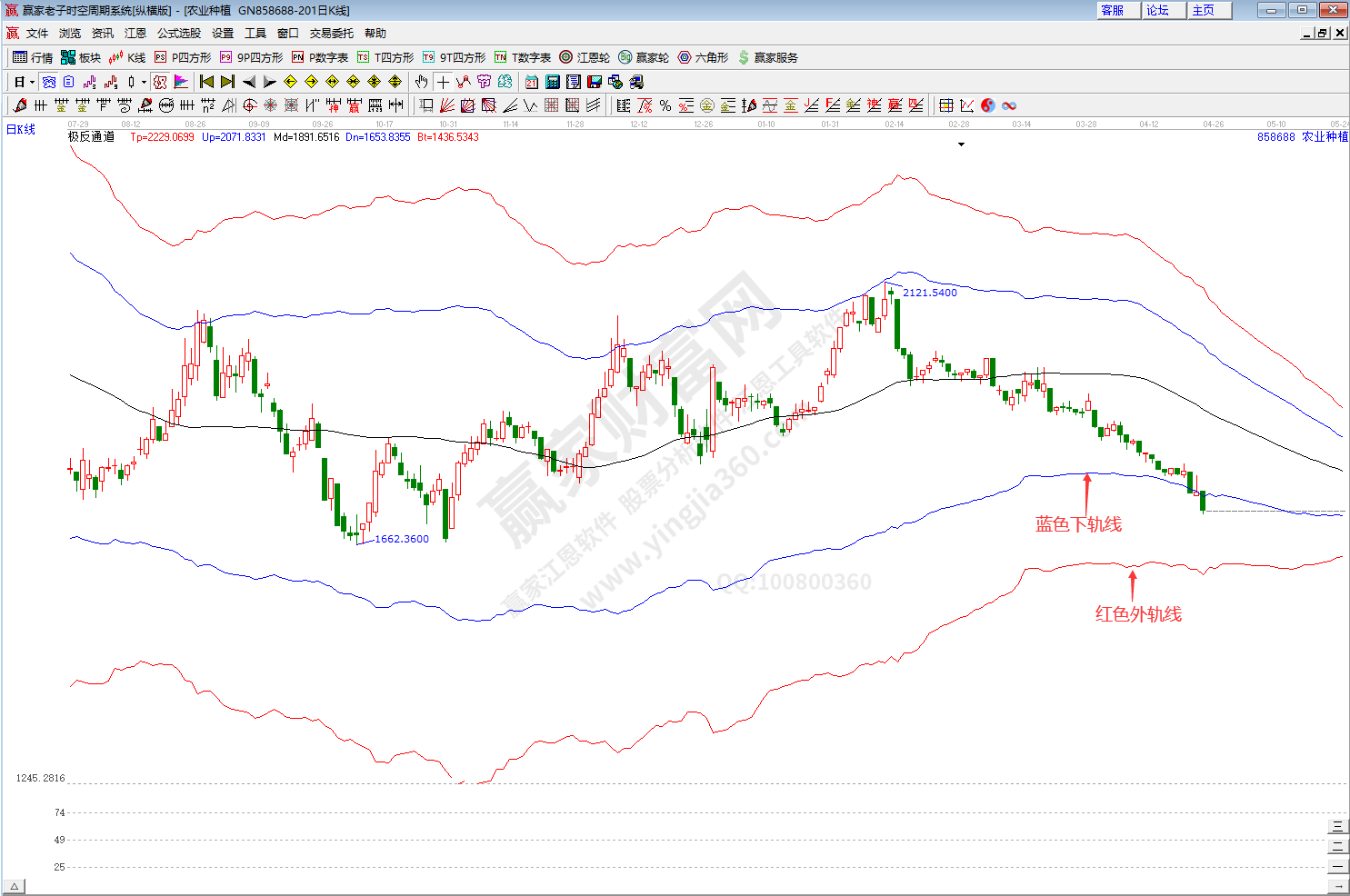Click the calendar date icon
This screenshot has height=896, width=1350.
coord(532,82)
